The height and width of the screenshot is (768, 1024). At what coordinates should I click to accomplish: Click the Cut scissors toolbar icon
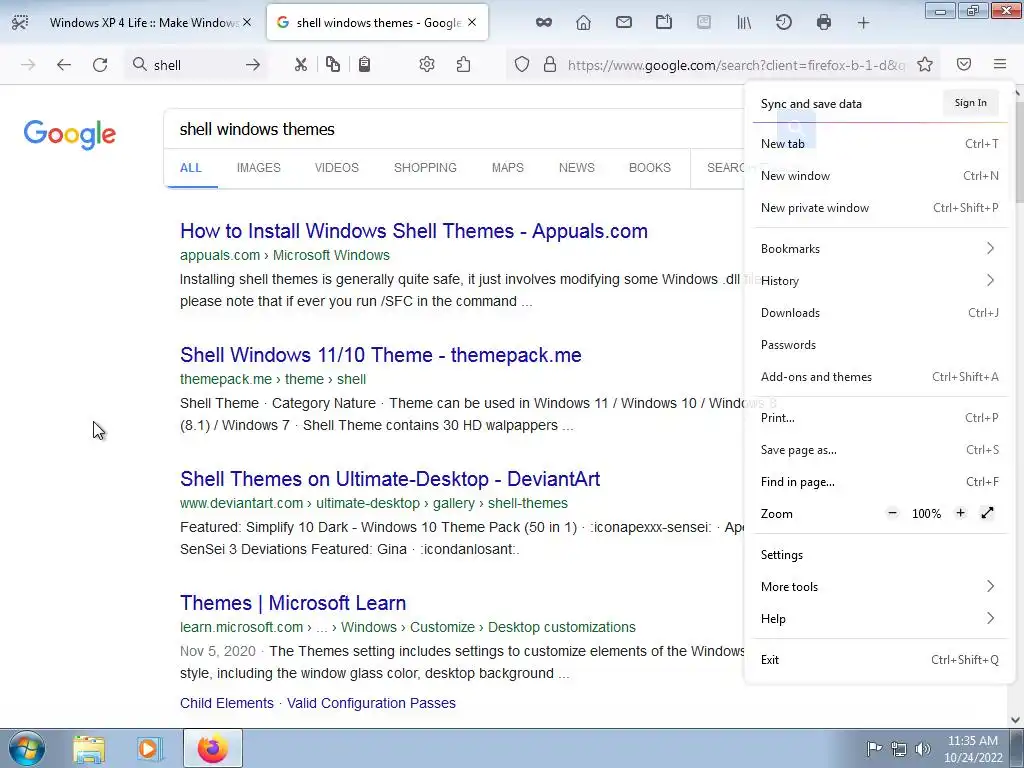300,65
